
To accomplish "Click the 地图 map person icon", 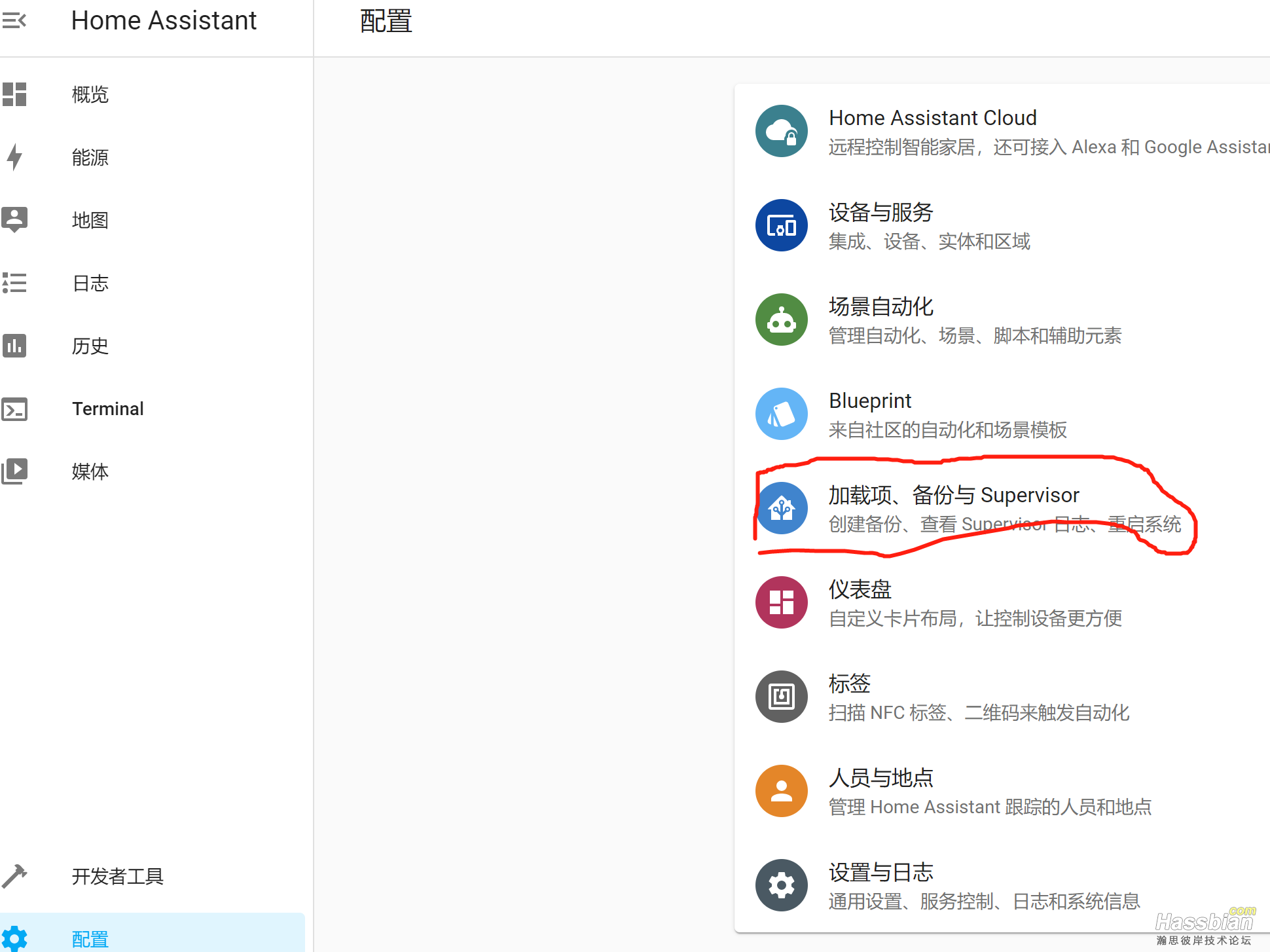I will point(14,220).
